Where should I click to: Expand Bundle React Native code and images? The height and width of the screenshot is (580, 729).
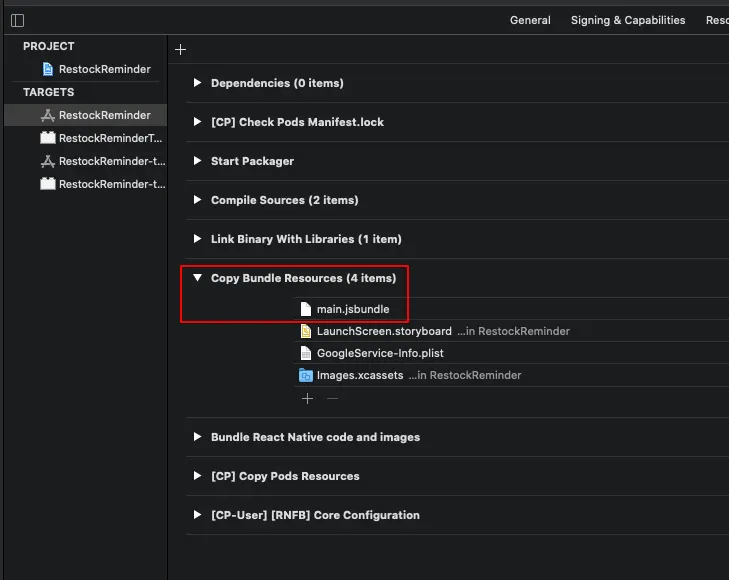click(197, 437)
